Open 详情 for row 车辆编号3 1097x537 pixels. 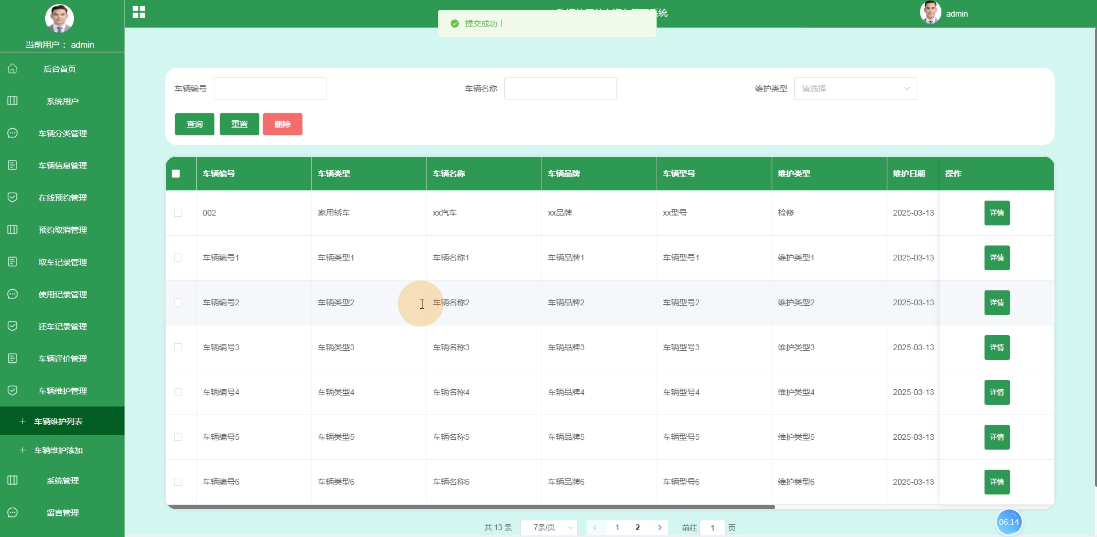[x=997, y=347]
